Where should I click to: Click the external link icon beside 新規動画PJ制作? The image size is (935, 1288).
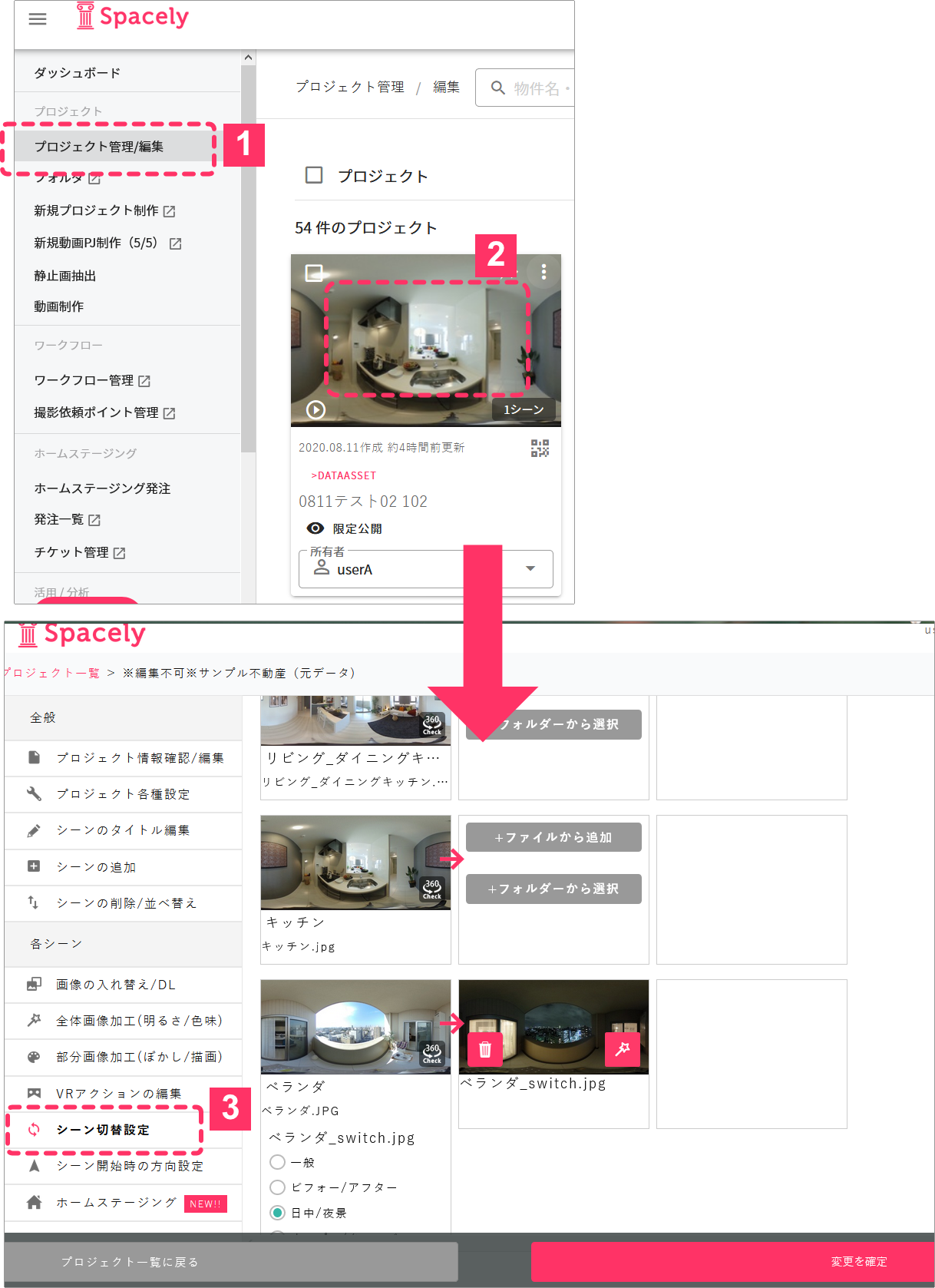pyautogui.click(x=175, y=243)
